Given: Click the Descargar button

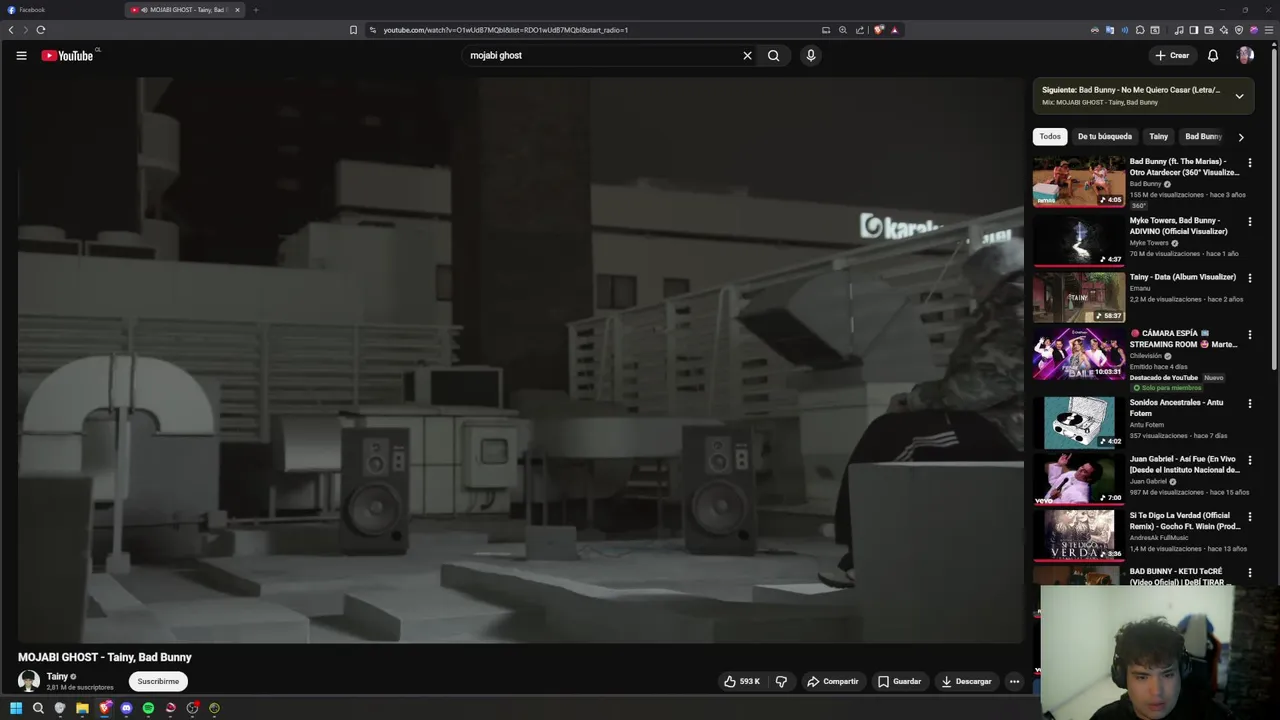Looking at the screenshot, I should coord(966,681).
